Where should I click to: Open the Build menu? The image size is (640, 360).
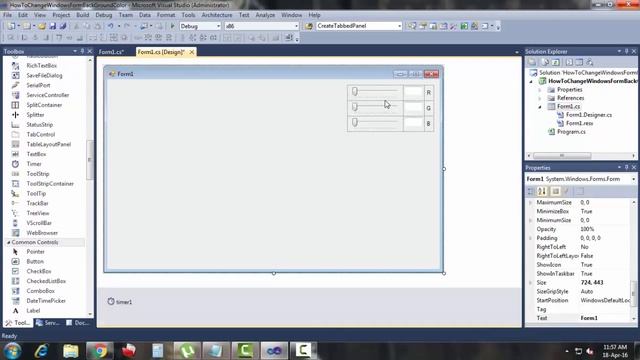tap(82, 15)
